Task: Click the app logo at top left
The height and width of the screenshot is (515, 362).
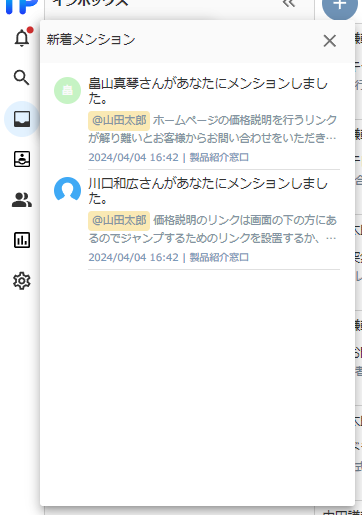Action: tap(22, 7)
